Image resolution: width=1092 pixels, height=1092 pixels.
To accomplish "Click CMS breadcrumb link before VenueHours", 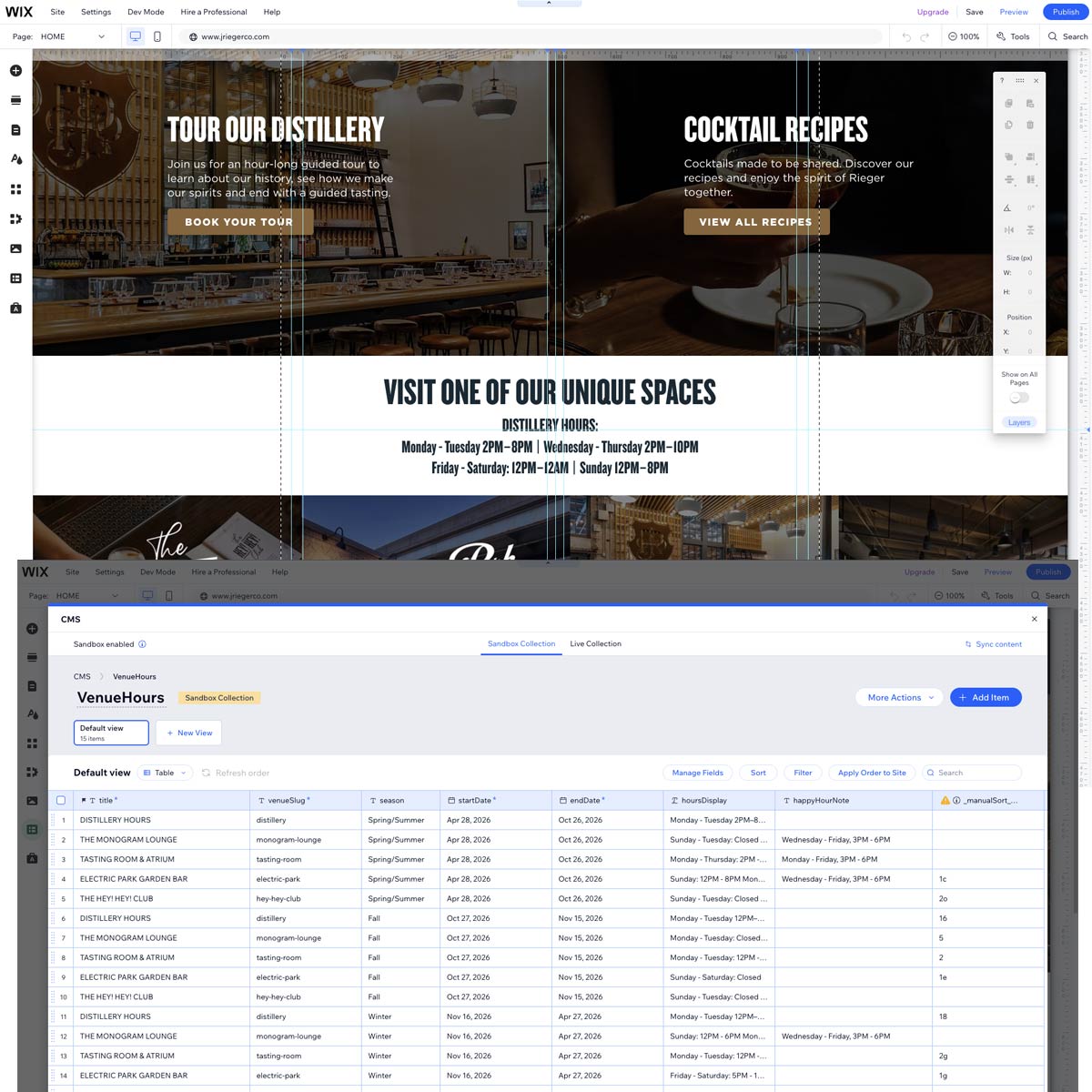I will (x=82, y=677).
